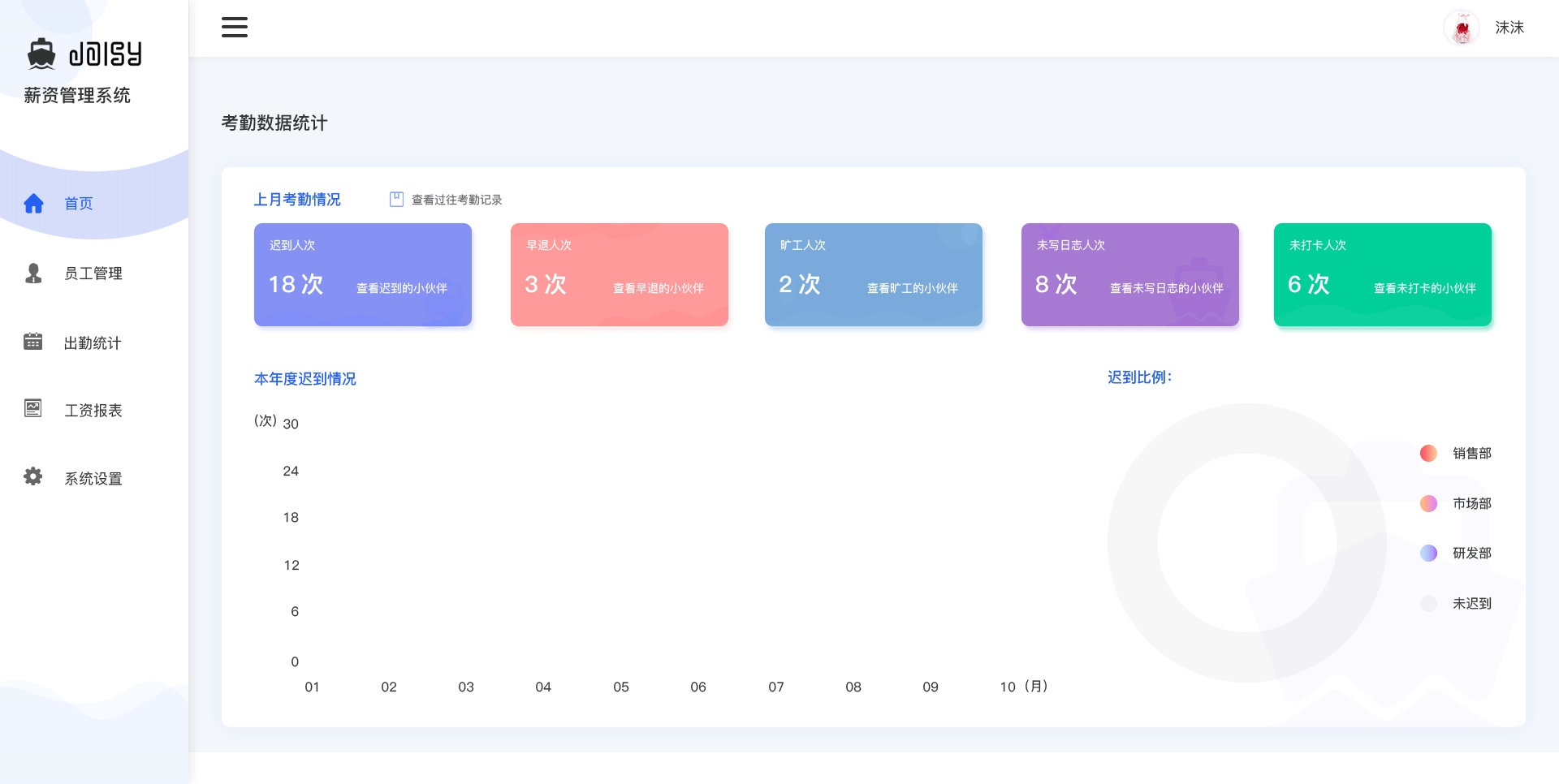
Task: Click 查看早退的小伙伴 link
Action: pos(659,288)
